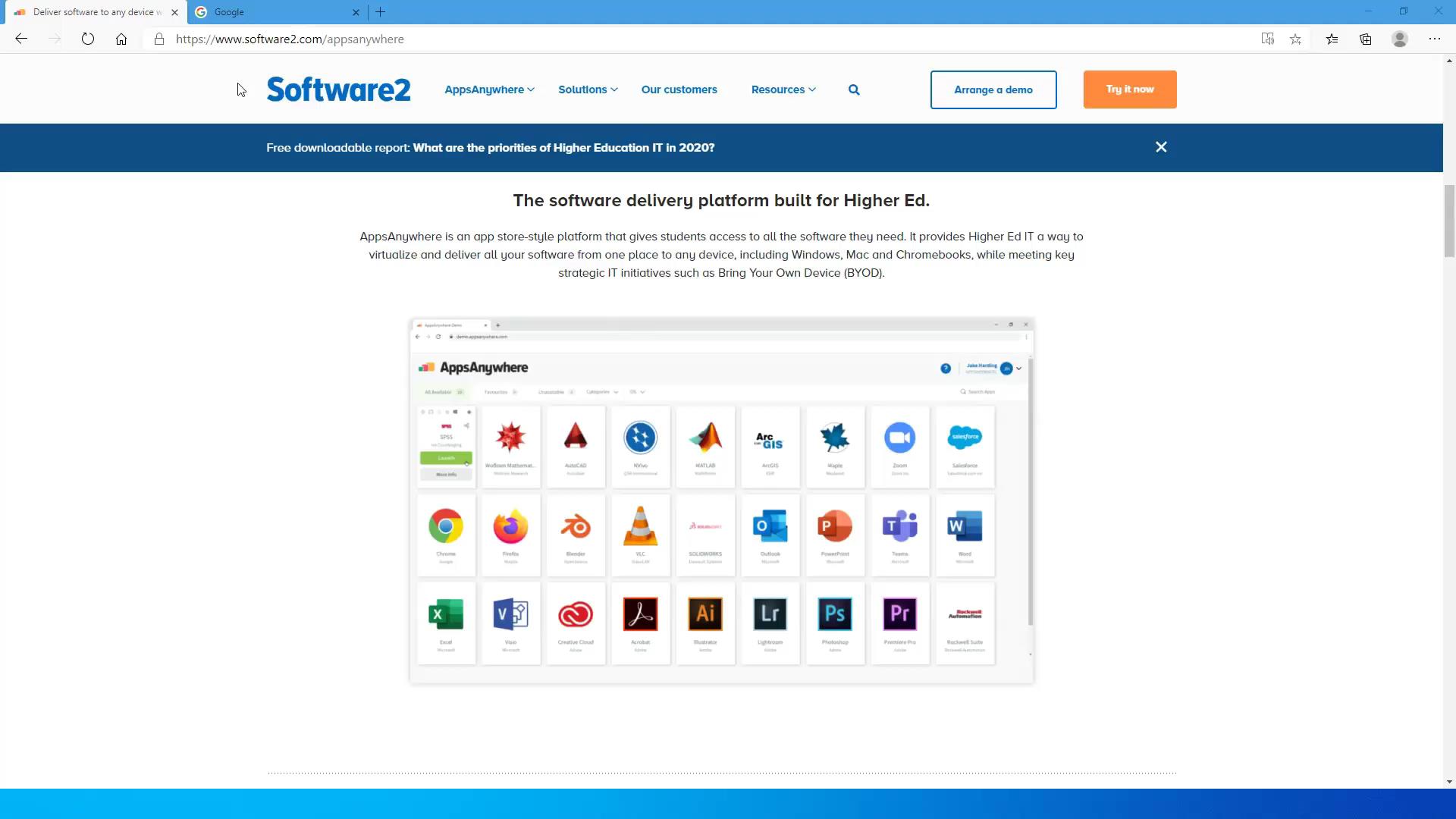1456x819 pixels.
Task: Open the Higher Education IT priorities report link
Action: (563, 148)
